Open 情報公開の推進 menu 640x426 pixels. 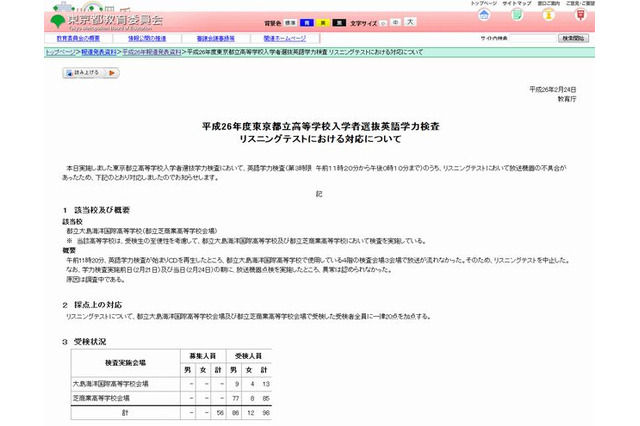click(147, 38)
